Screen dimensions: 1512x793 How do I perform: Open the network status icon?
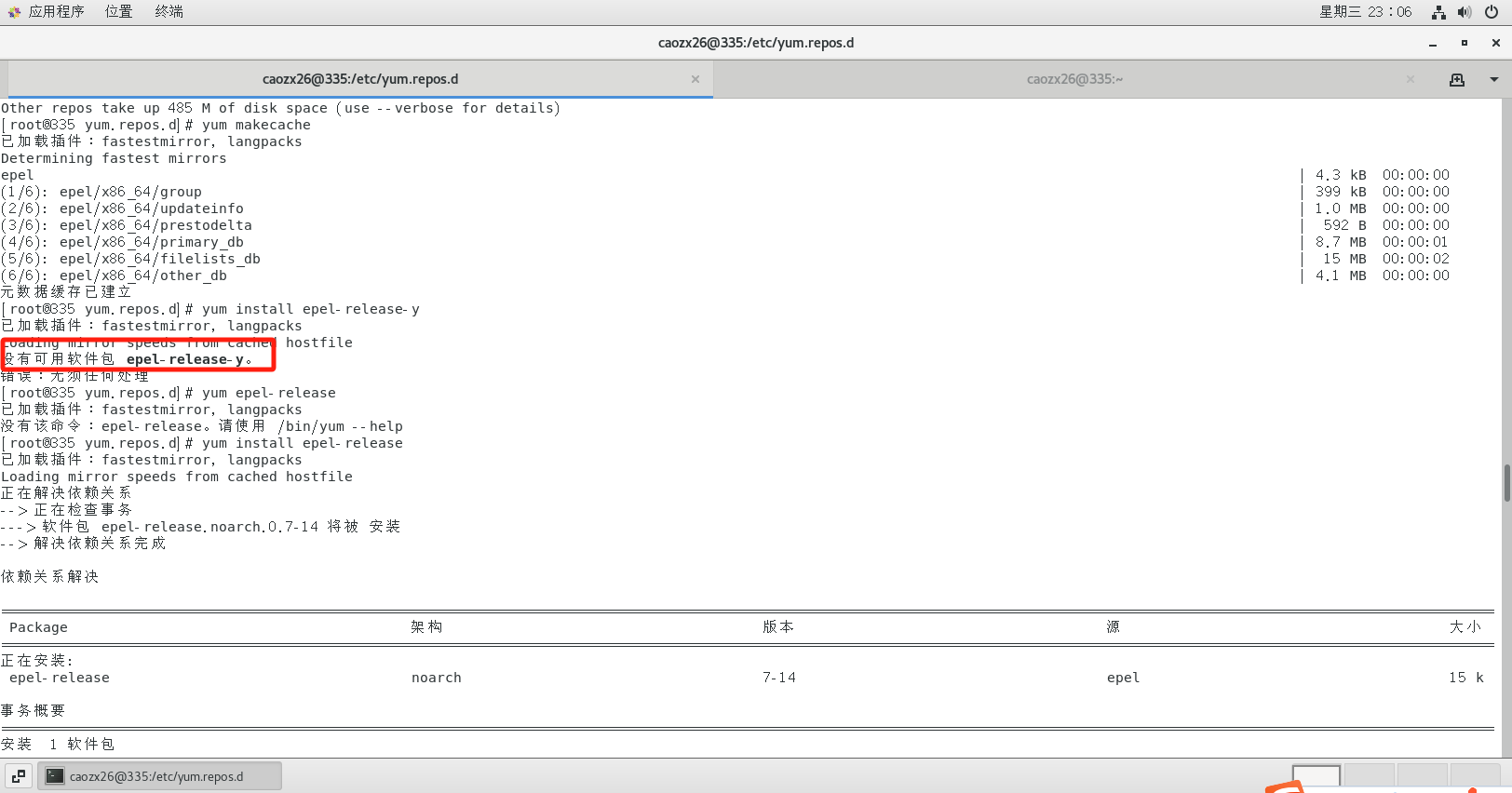(1438, 12)
